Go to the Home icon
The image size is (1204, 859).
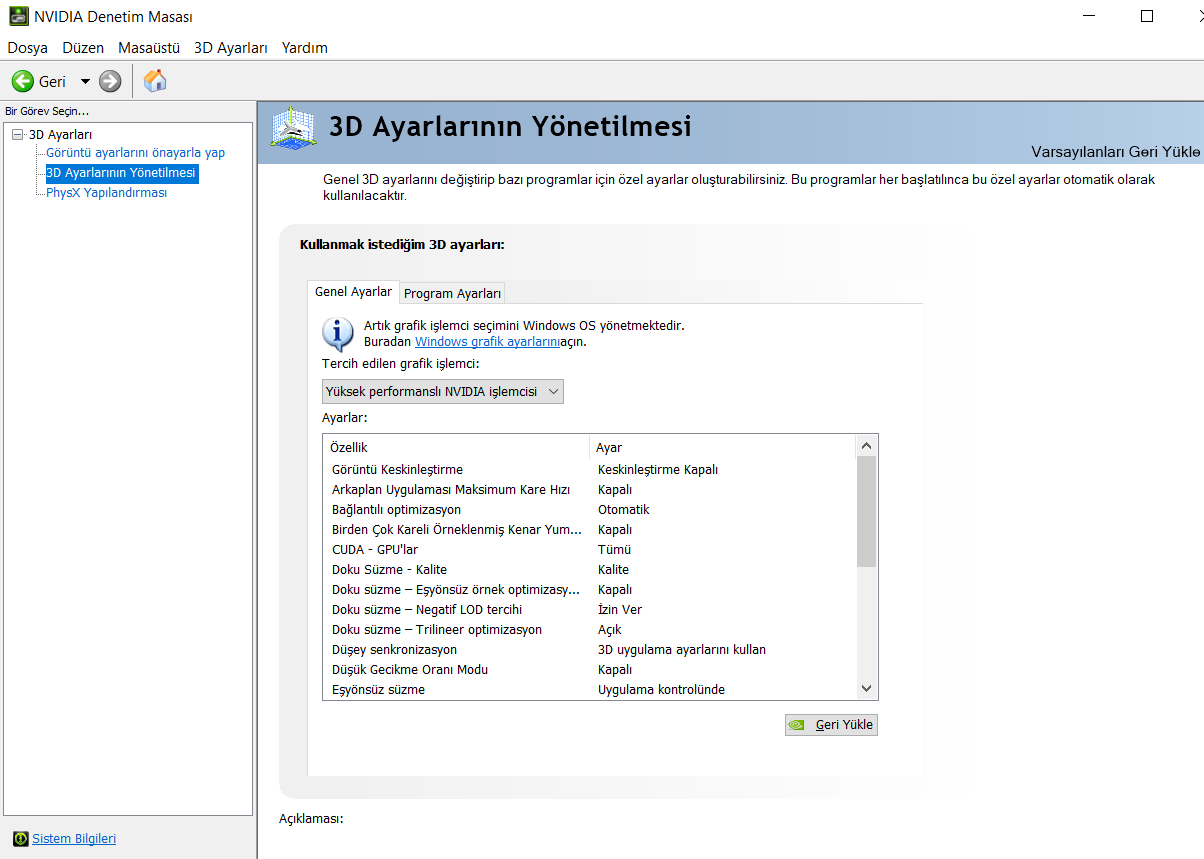point(155,81)
